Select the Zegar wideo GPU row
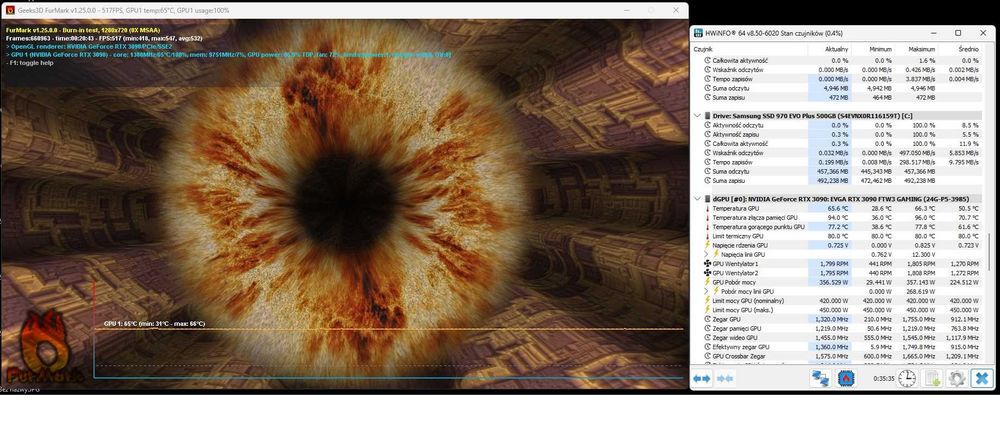 (x=837, y=337)
